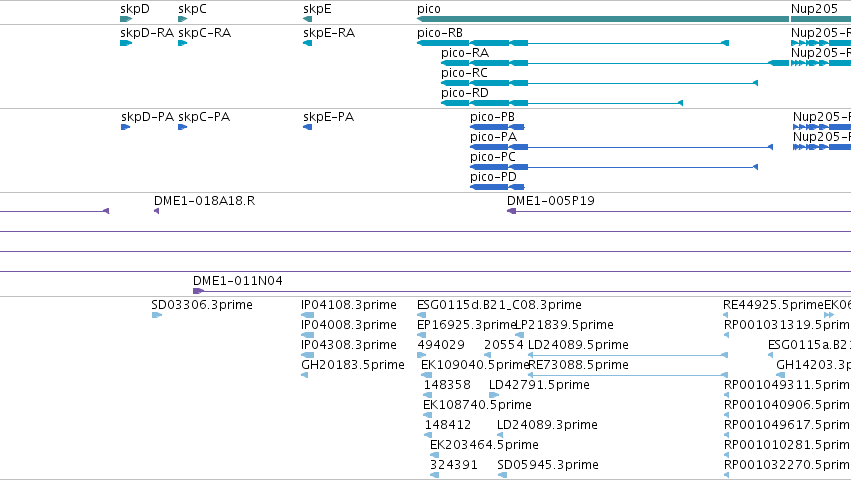The width and height of the screenshot is (851, 480).
Task: Select the GH20183.5prime EST arrow
Action: pos(304,375)
